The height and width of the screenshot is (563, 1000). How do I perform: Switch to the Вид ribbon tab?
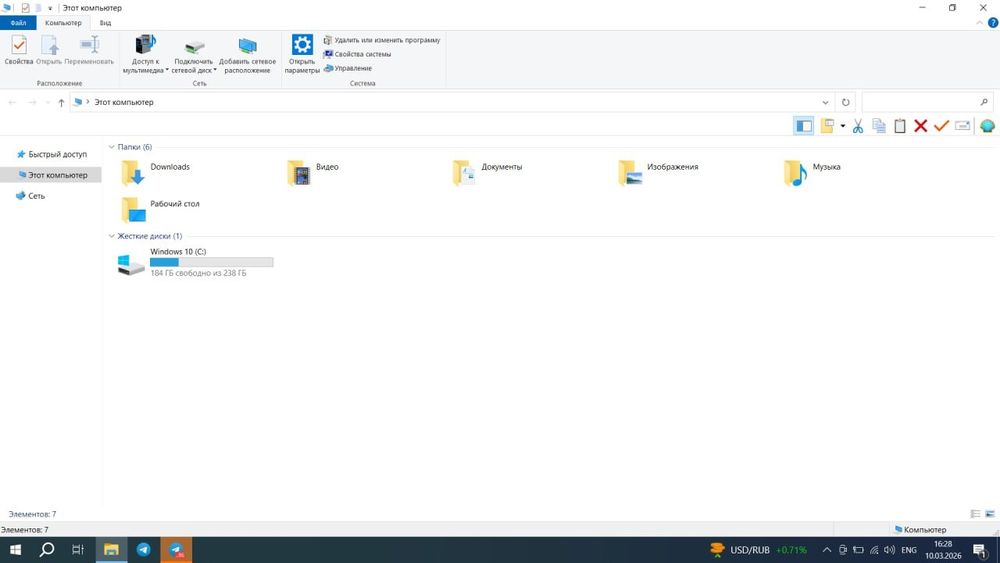[x=105, y=23]
